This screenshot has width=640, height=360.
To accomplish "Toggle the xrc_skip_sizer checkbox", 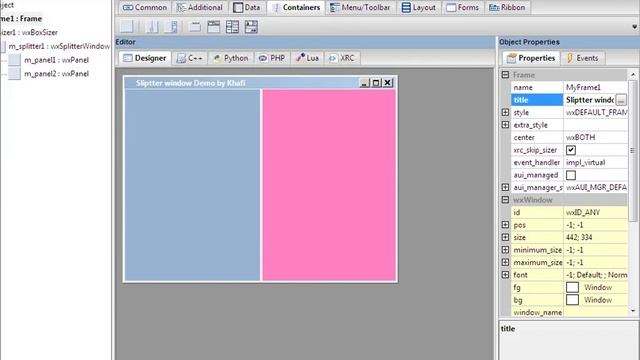I will point(571,150).
